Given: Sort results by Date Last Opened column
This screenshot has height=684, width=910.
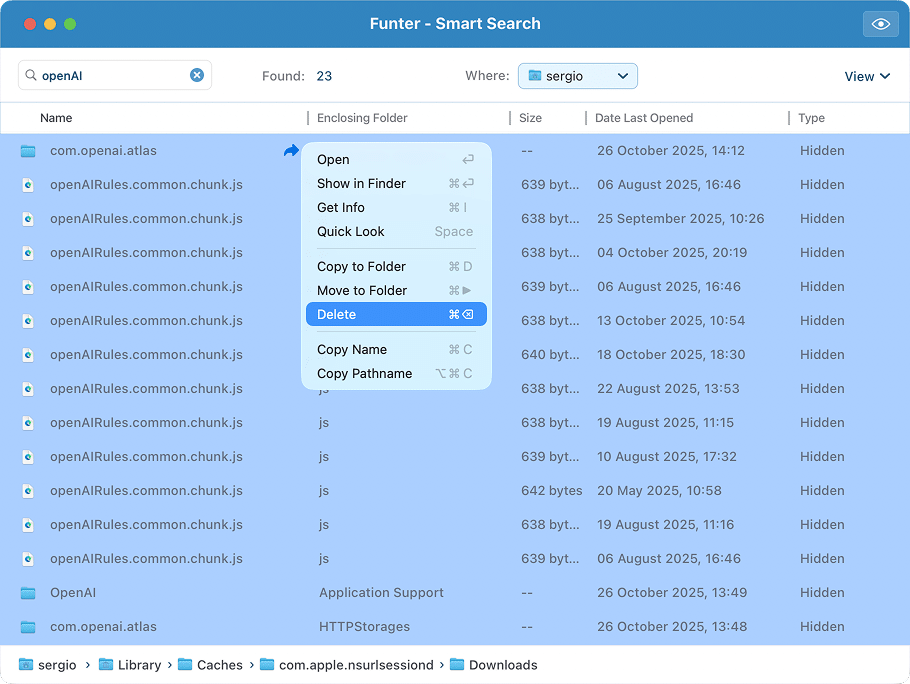Looking at the screenshot, I should (644, 118).
